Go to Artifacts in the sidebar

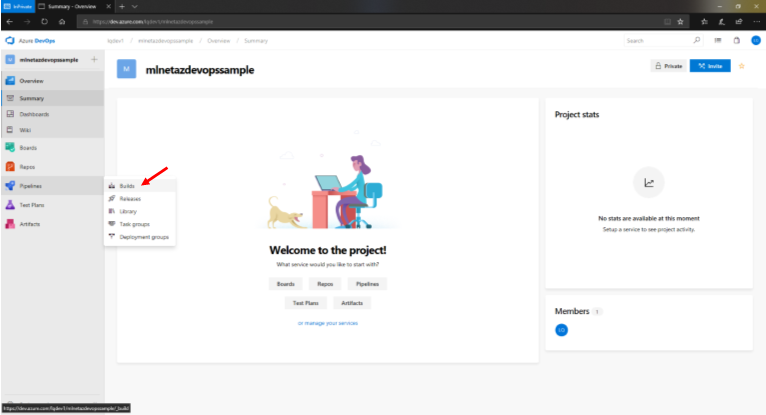[x=30, y=224]
